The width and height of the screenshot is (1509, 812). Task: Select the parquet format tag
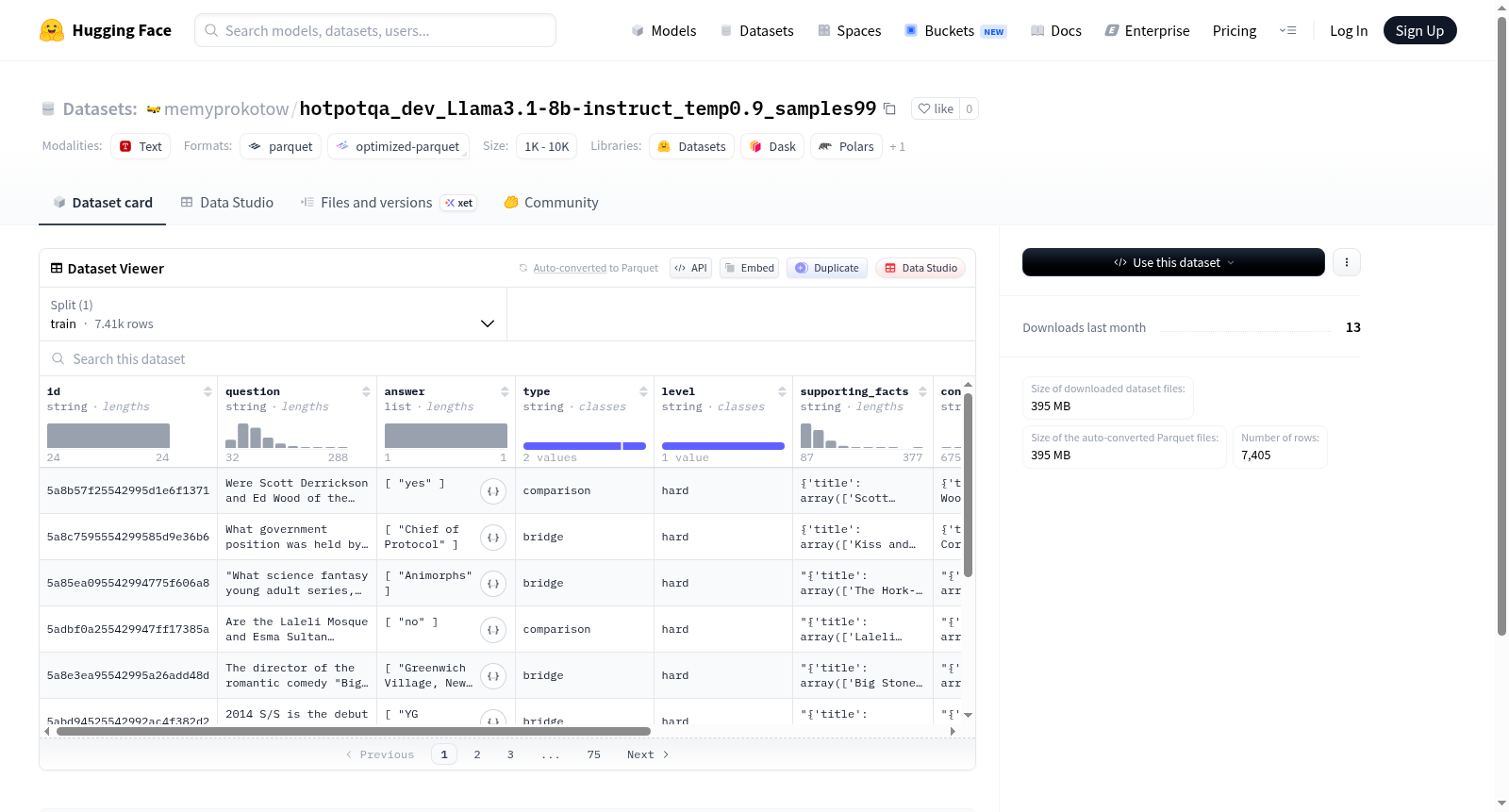(x=281, y=146)
